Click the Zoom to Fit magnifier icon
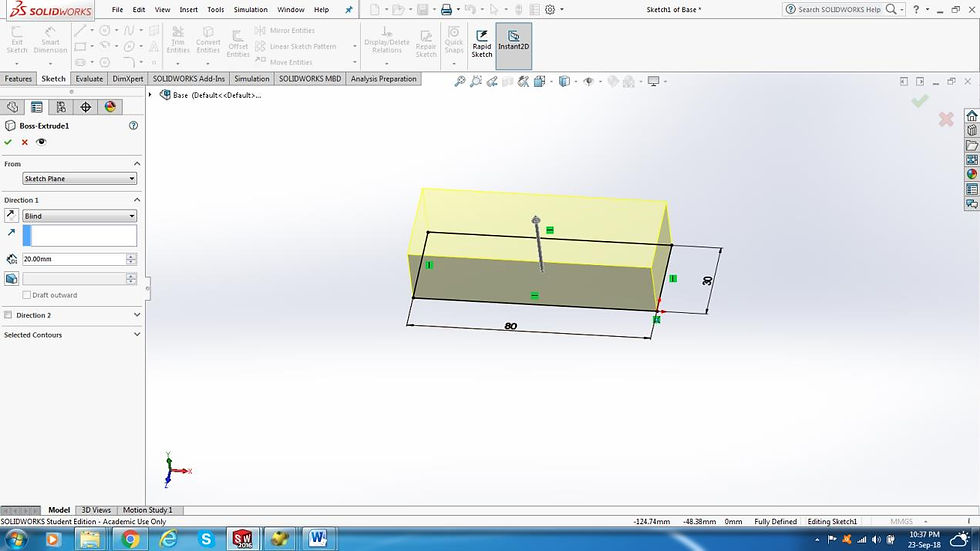This screenshot has height=551, width=980. tap(459, 81)
